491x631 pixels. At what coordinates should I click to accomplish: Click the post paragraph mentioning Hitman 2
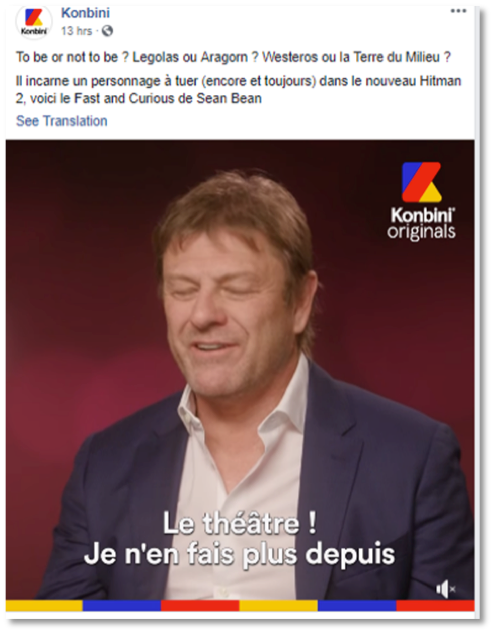(x=238, y=90)
